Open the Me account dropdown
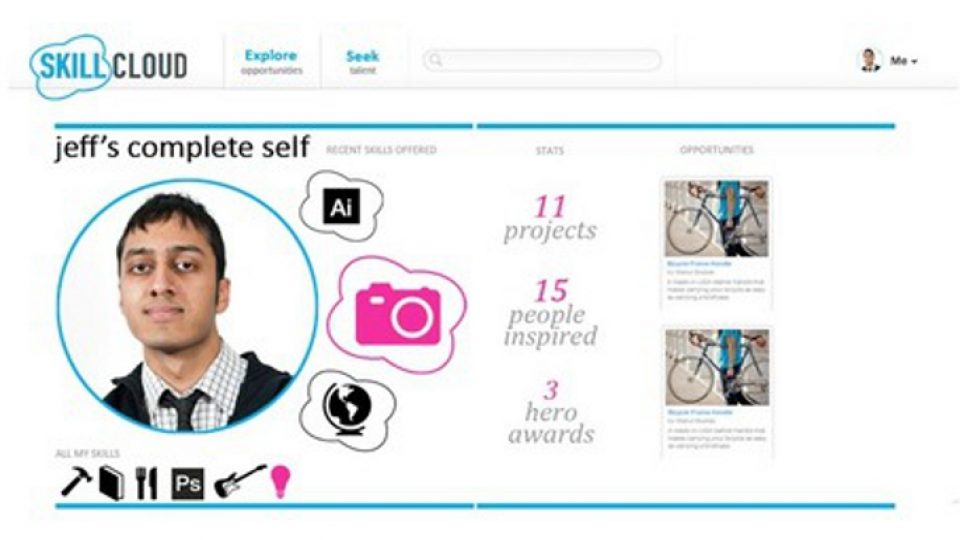The image size is (960, 540). click(904, 61)
